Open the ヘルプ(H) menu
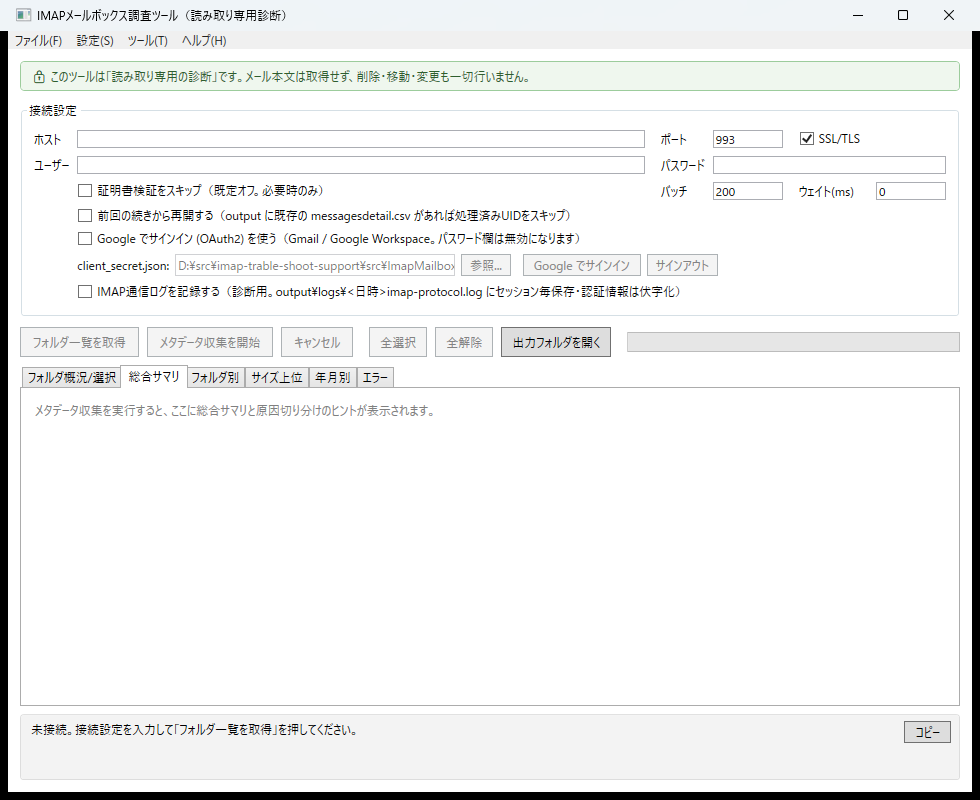Viewport: 980px width, 800px height. point(204,41)
